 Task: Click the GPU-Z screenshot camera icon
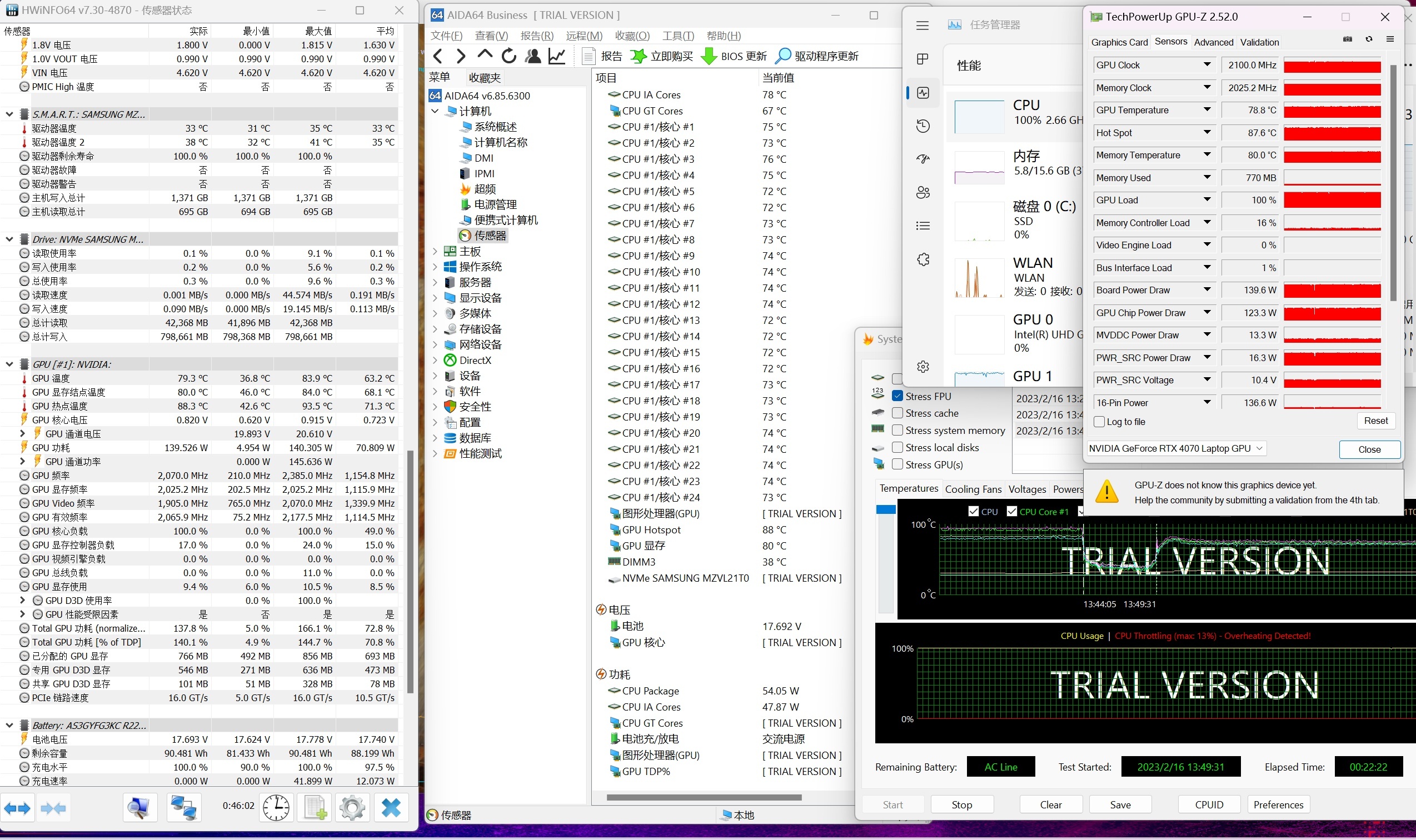(1348, 39)
